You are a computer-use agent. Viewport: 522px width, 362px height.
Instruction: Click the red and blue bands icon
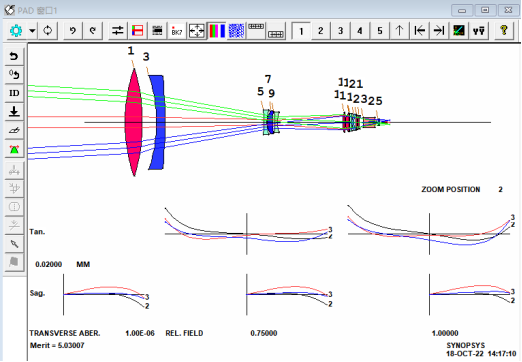[x=137, y=31]
